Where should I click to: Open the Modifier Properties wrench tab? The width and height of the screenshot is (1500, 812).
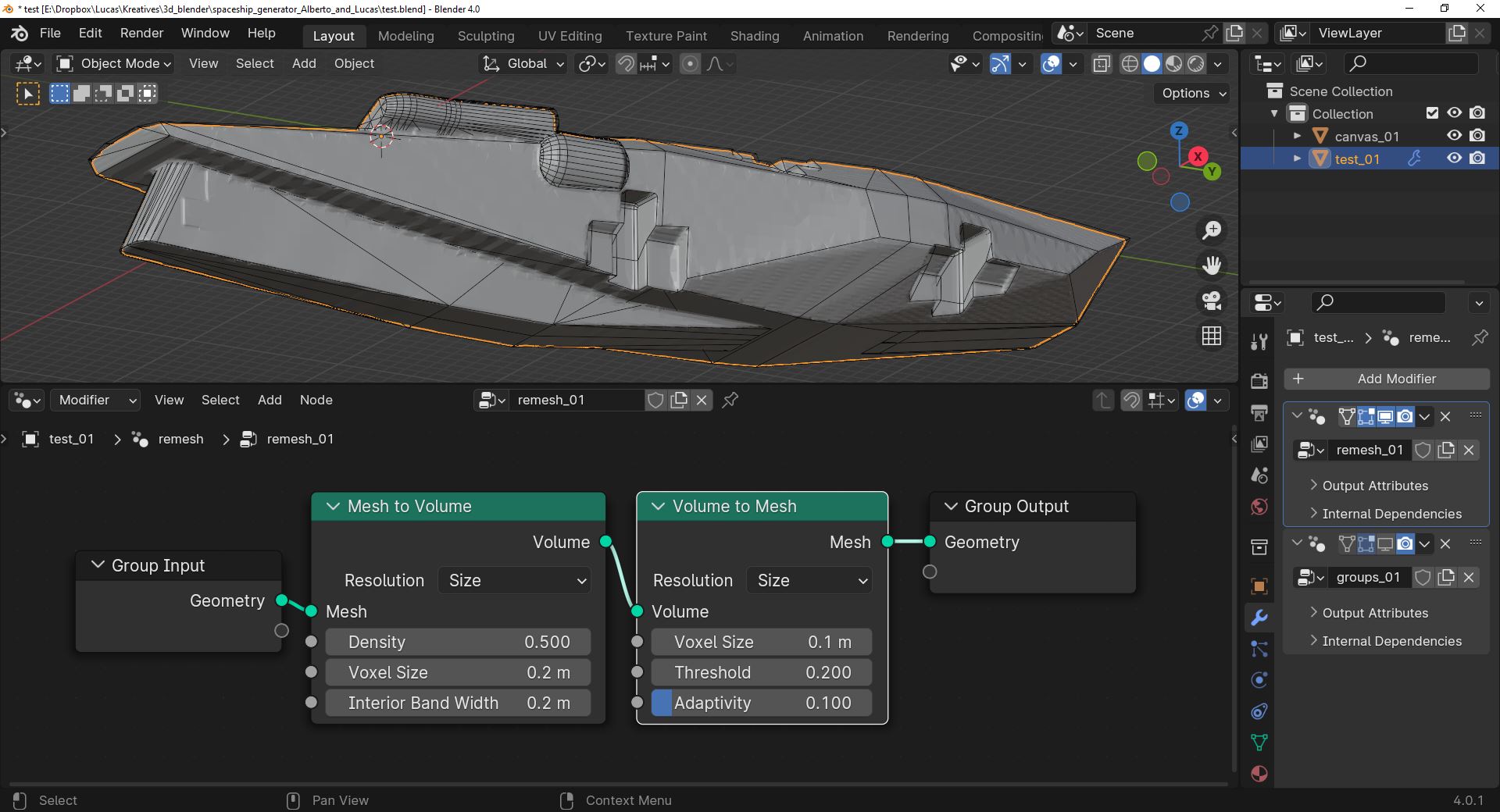pos(1259,618)
